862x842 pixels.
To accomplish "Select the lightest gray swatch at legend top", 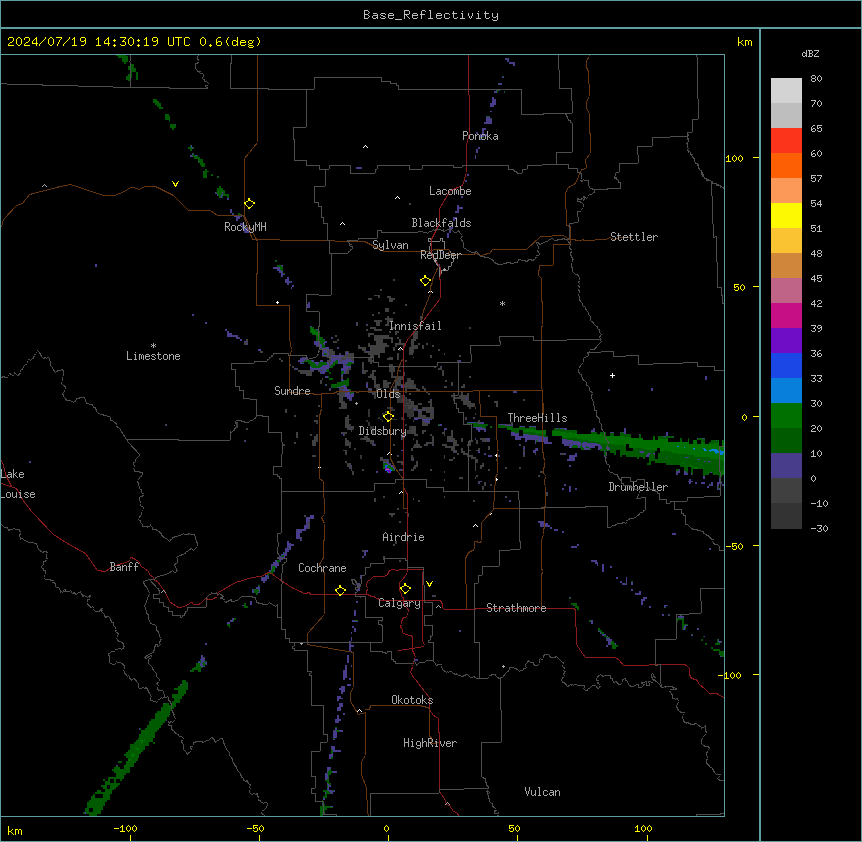I will pyautogui.click(x=786, y=91).
